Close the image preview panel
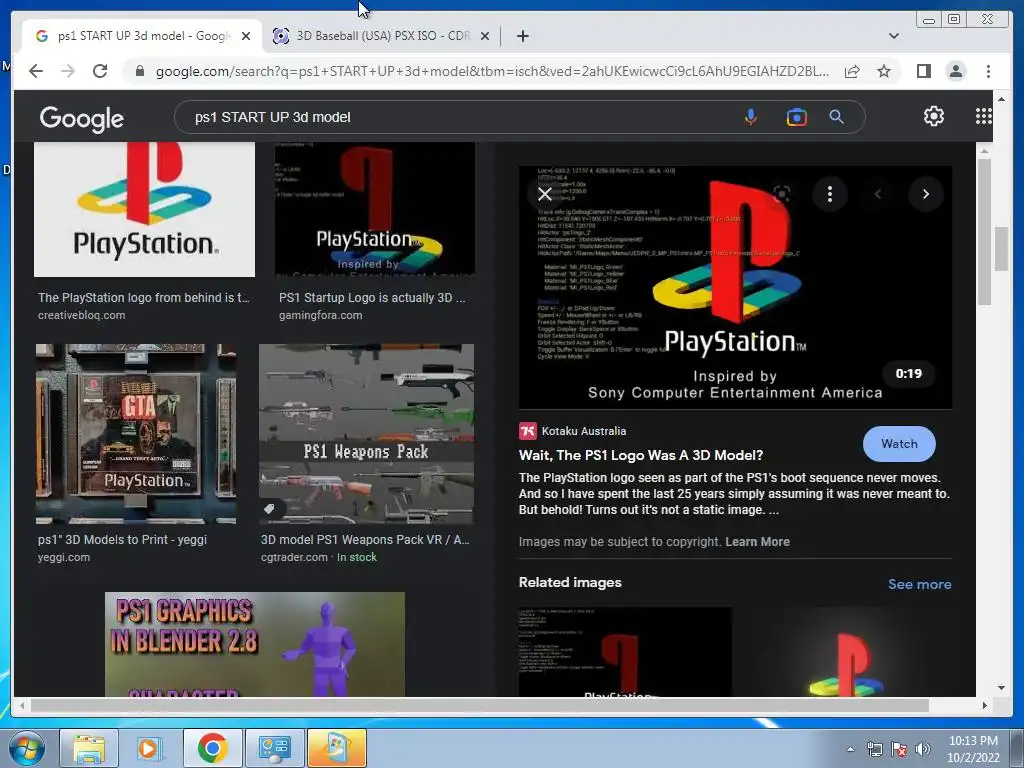The height and width of the screenshot is (768, 1024). [545, 194]
